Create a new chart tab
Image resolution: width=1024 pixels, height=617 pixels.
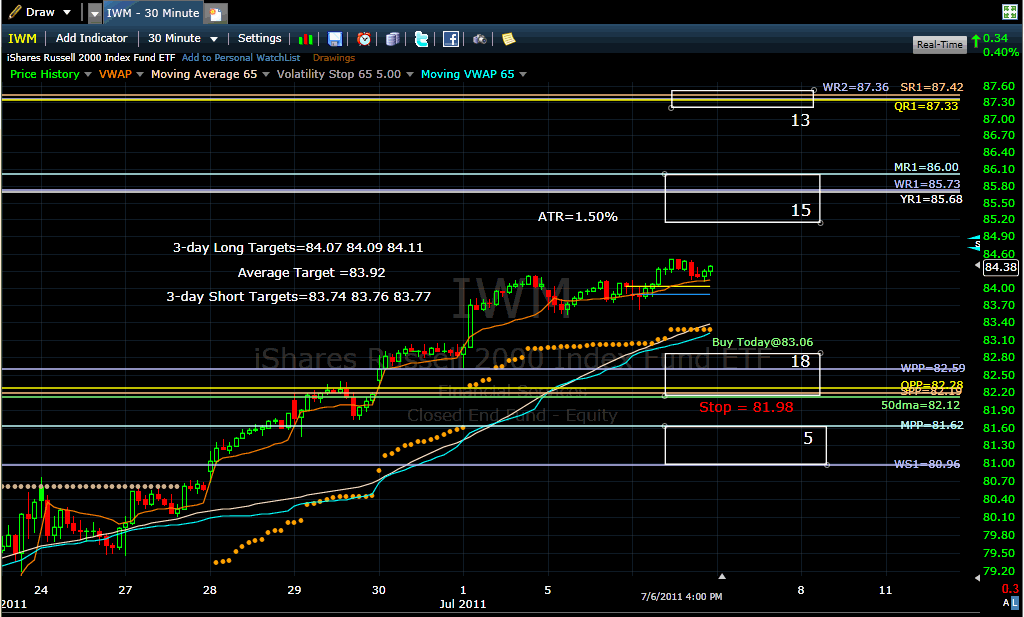click(216, 13)
